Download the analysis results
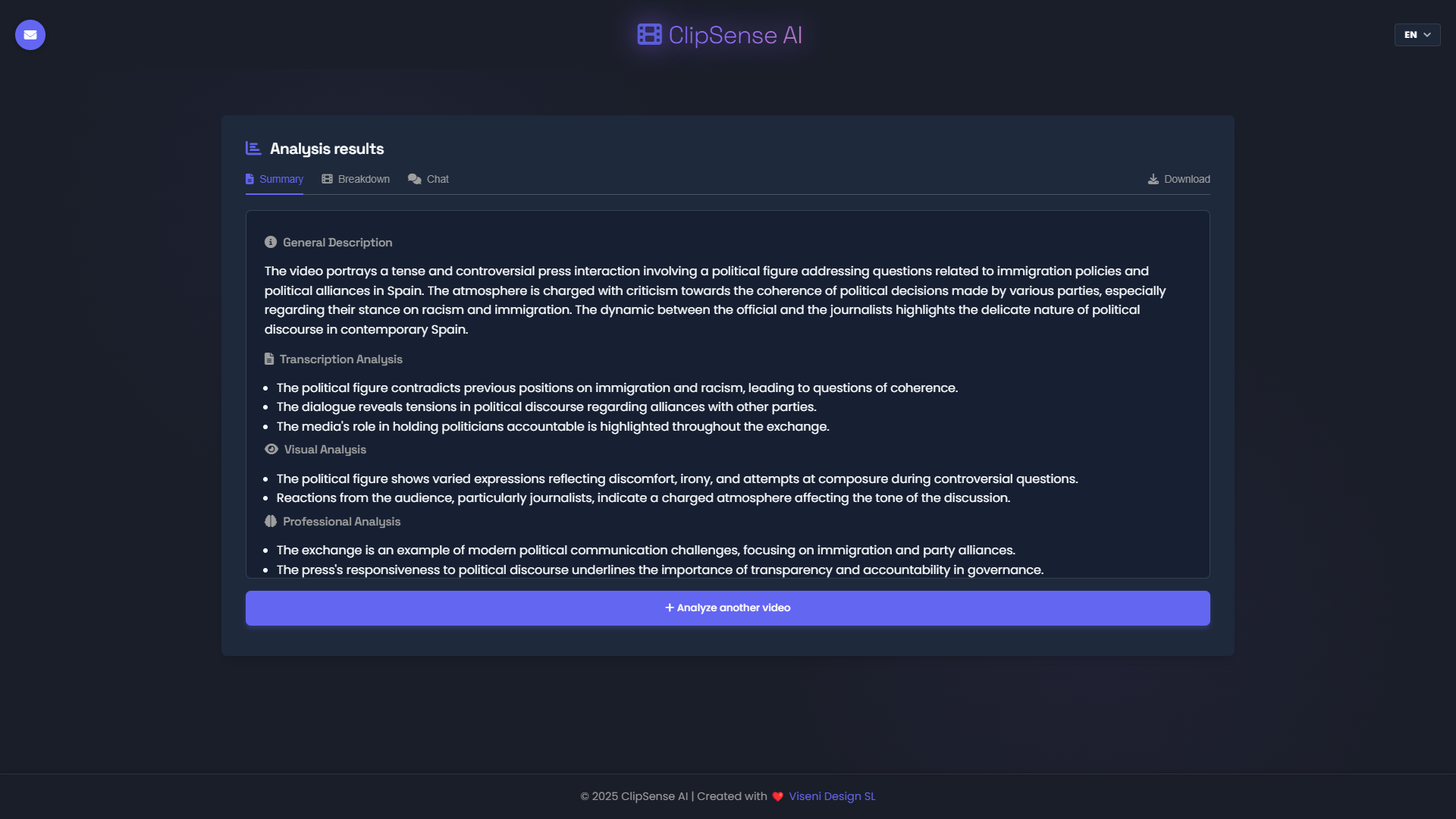 point(1187,180)
